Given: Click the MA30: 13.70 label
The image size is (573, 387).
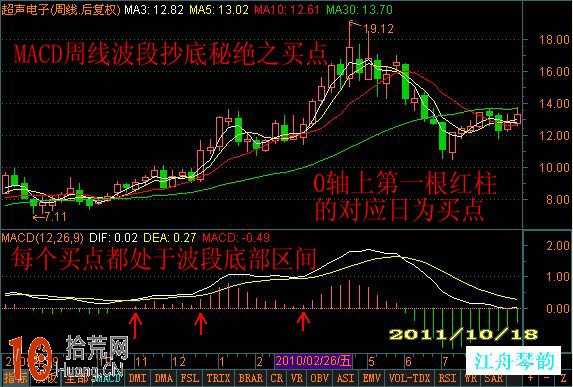Looking at the screenshot, I should coord(360,9).
